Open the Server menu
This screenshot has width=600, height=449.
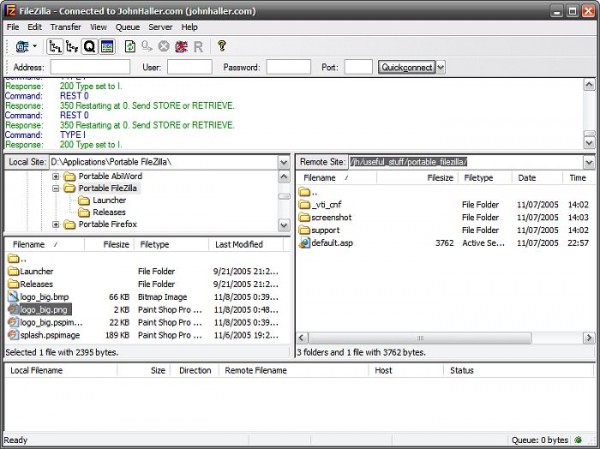(x=160, y=25)
